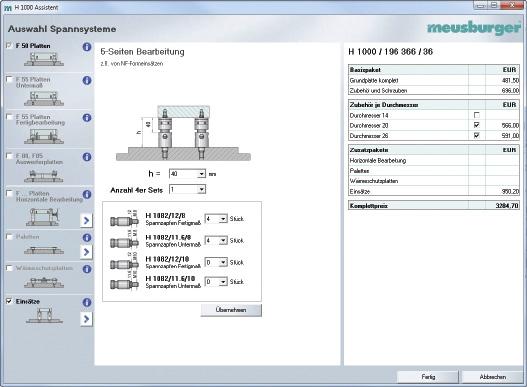Show info for F 55 Platten Fertigbearbeitung
This screenshot has width=527, height=387.
[87, 118]
